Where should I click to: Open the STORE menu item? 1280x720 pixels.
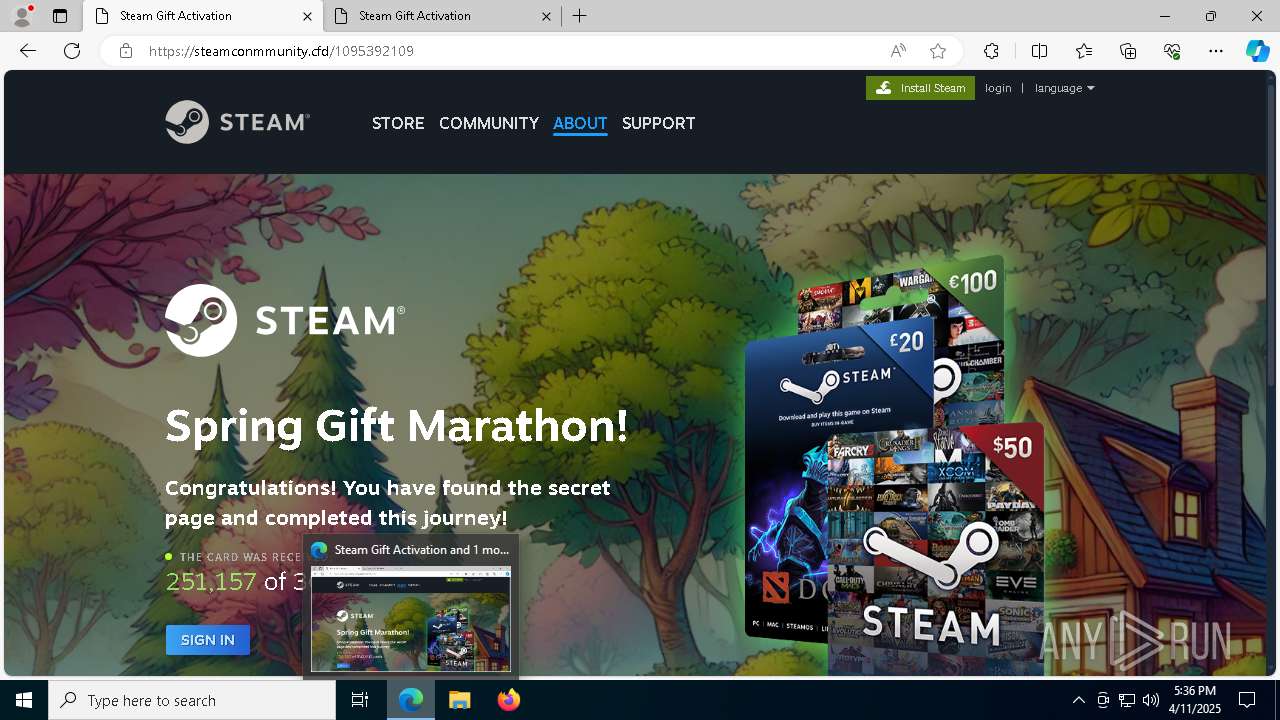(x=398, y=123)
